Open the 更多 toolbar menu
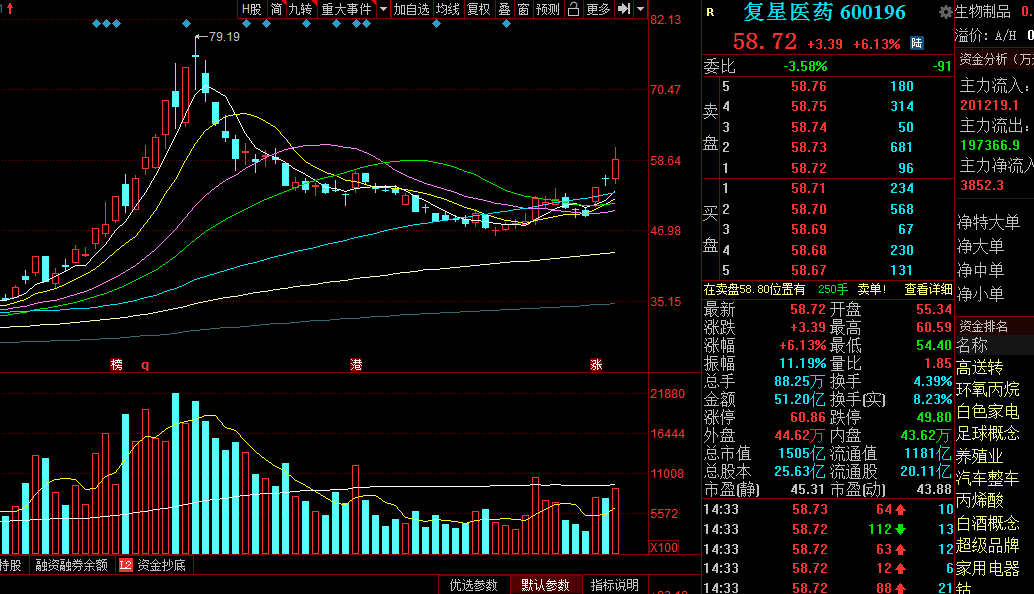This screenshot has height=594, width=1034. (598, 9)
